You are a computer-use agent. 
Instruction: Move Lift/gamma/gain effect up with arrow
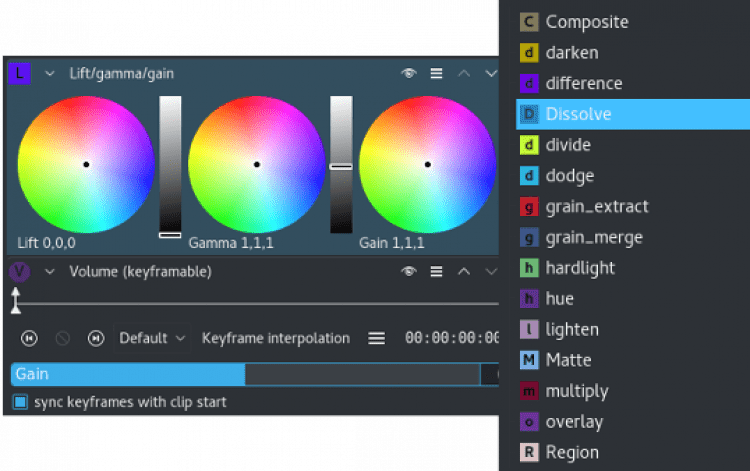pos(464,73)
